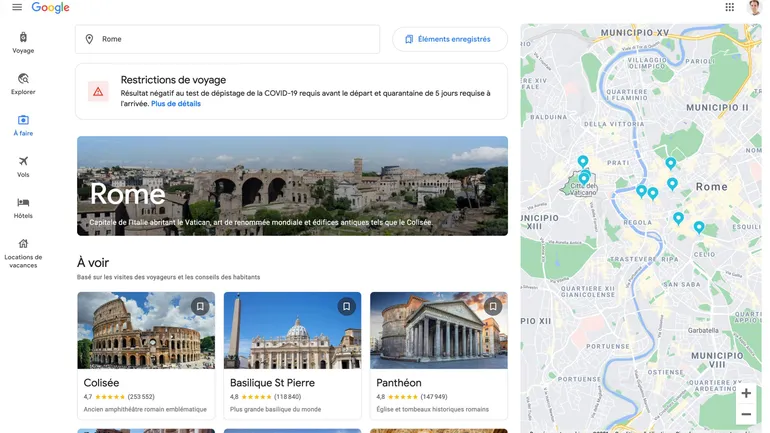Open the Panthéon photo card
The width and height of the screenshot is (770, 433).
point(439,330)
